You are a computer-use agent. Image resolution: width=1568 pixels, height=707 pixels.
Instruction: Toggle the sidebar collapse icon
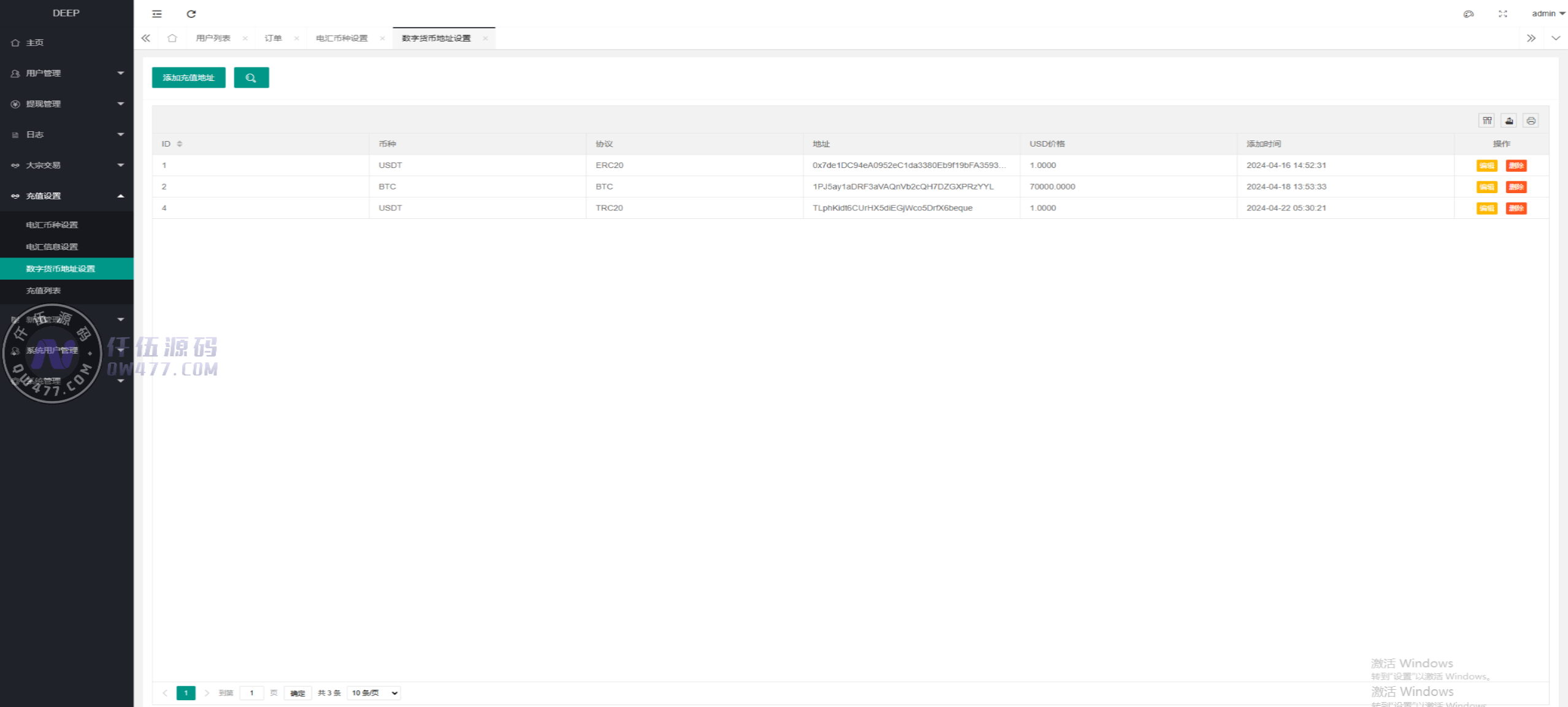pos(157,13)
